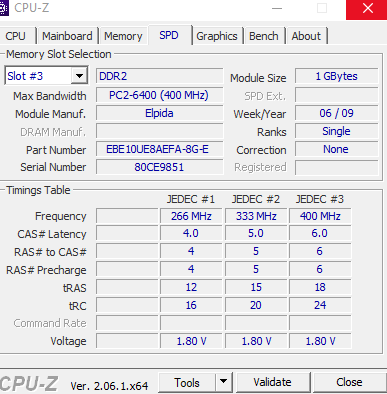Switch to the CPU tab
The height and width of the screenshot is (394, 387).
pos(15,36)
